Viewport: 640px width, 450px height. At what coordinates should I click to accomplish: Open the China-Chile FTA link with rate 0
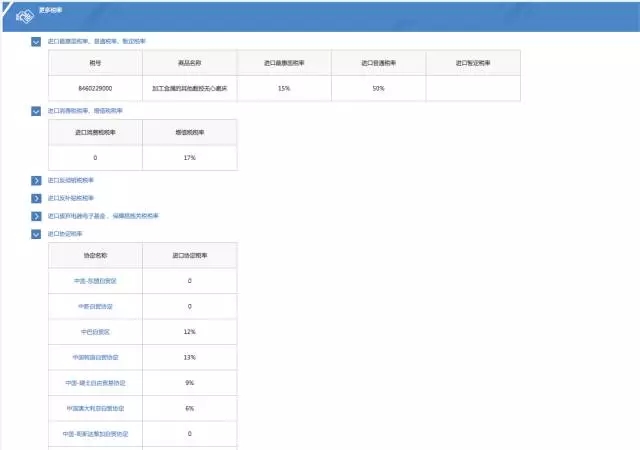coord(95,306)
